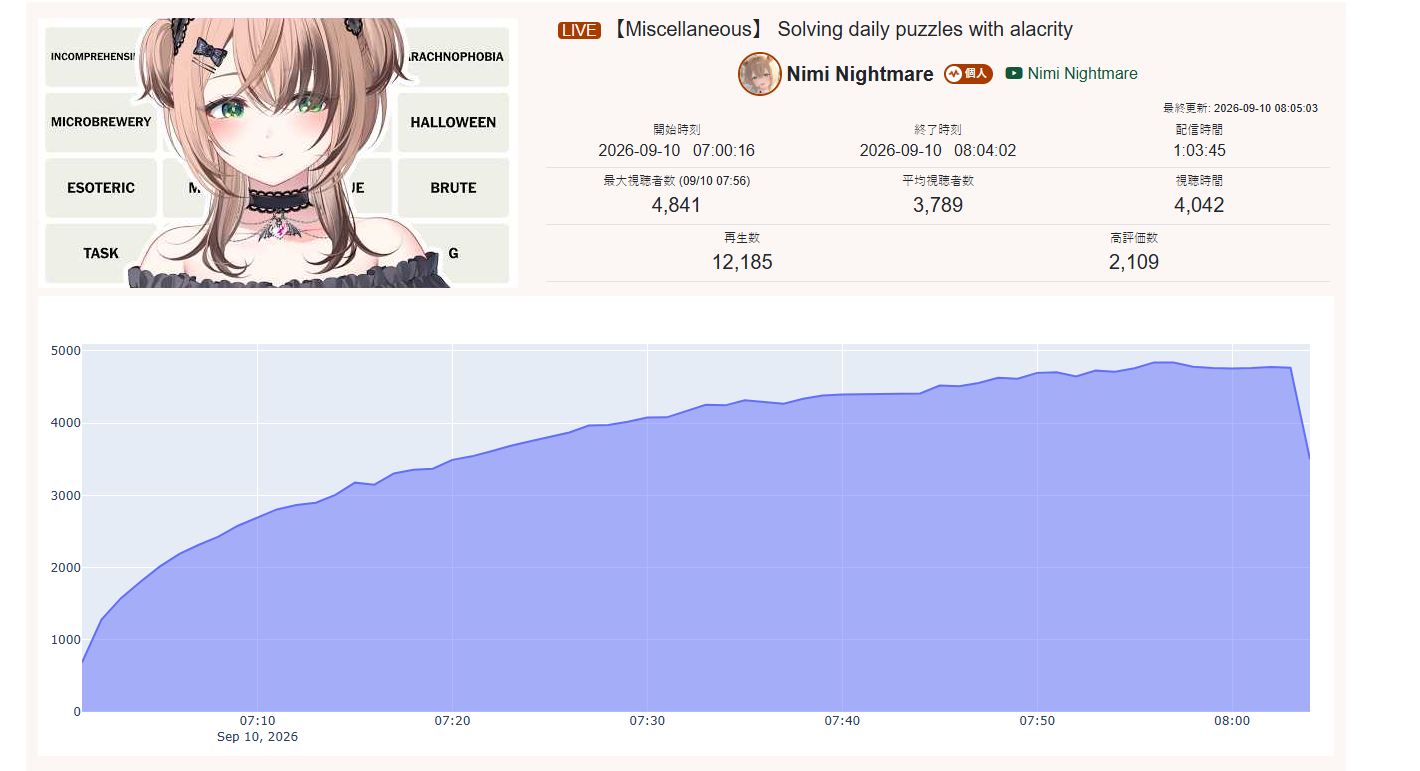
Task: Click the LIVE badge beside the stream title
Action: click(579, 30)
